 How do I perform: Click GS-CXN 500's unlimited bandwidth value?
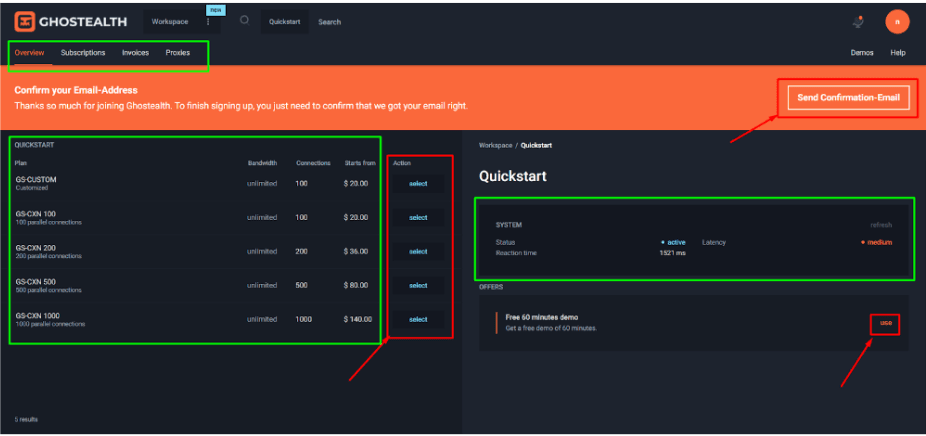[262, 285]
